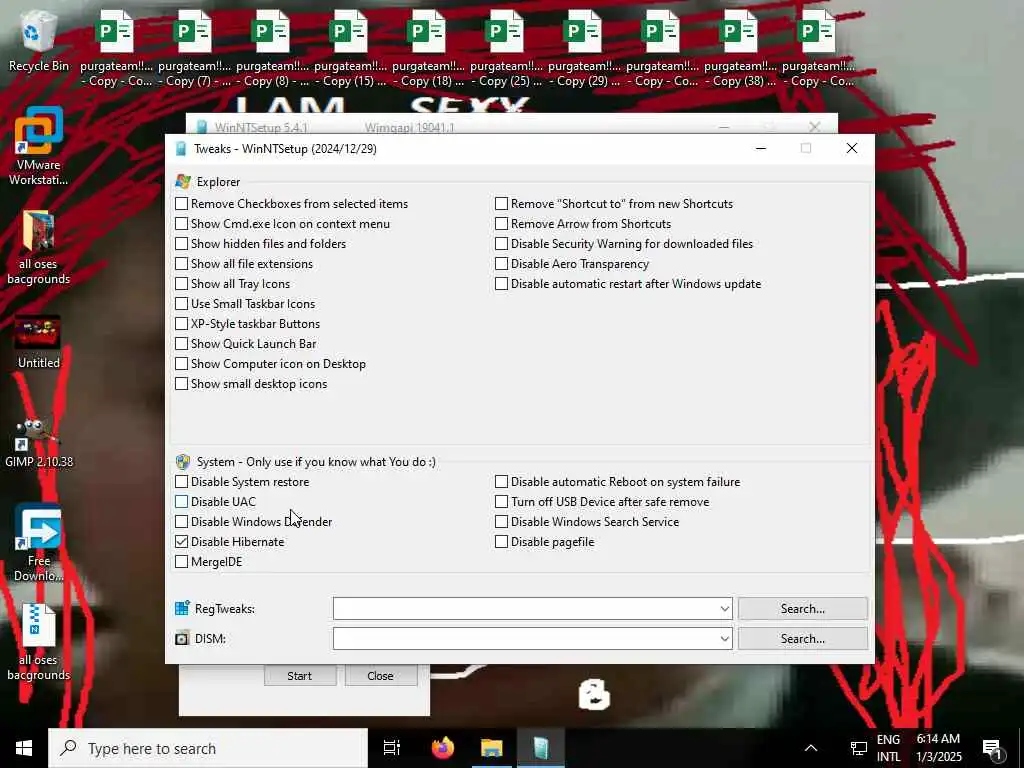Viewport: 1024px width, 768px height.
Task: Check Show hidden files and folders
Action: (182, 244)
